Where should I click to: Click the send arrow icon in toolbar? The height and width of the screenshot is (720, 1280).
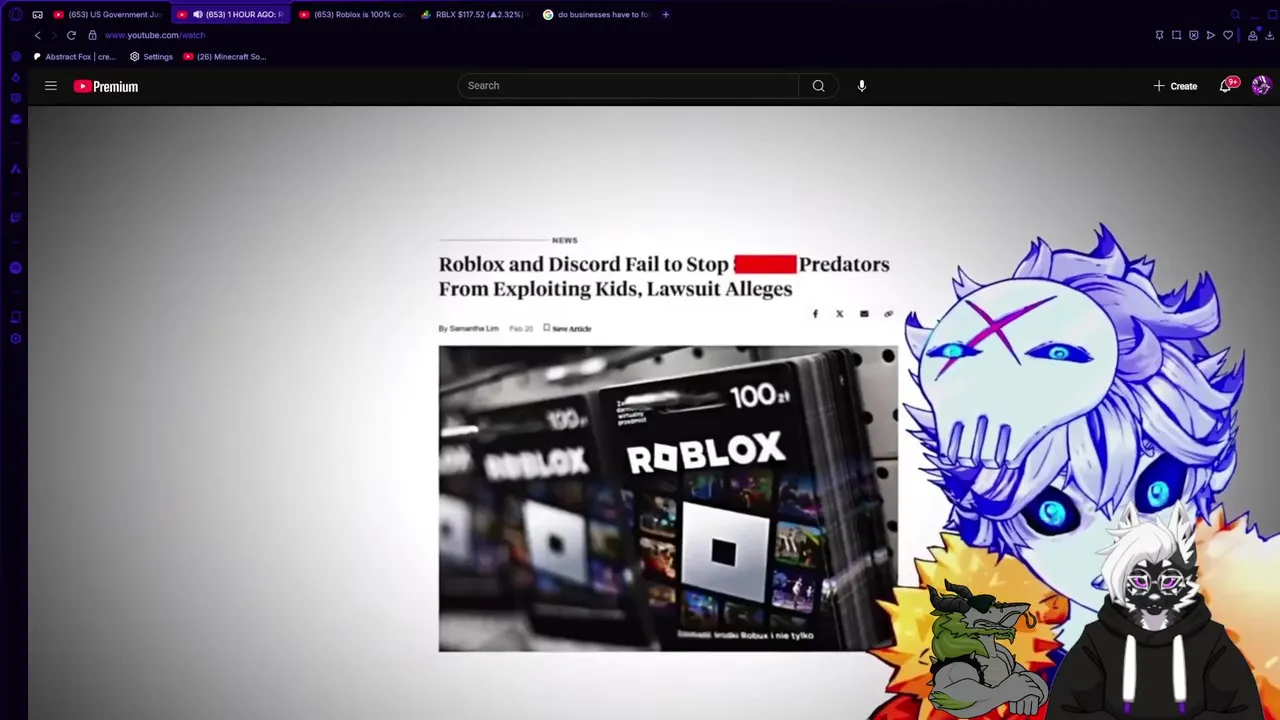tap(1210, 35)
